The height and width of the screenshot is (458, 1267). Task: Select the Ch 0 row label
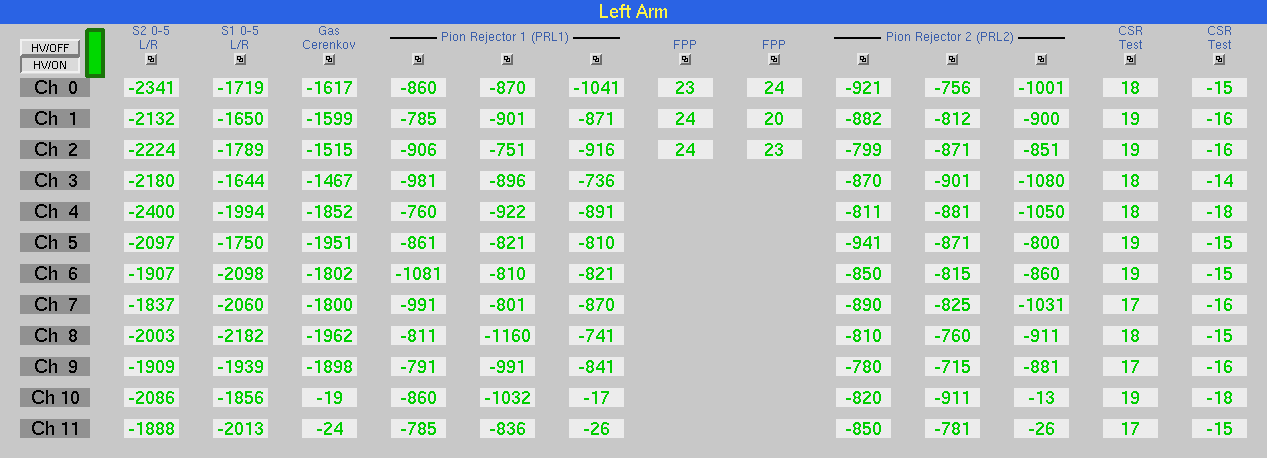click(x=55, y=88)
